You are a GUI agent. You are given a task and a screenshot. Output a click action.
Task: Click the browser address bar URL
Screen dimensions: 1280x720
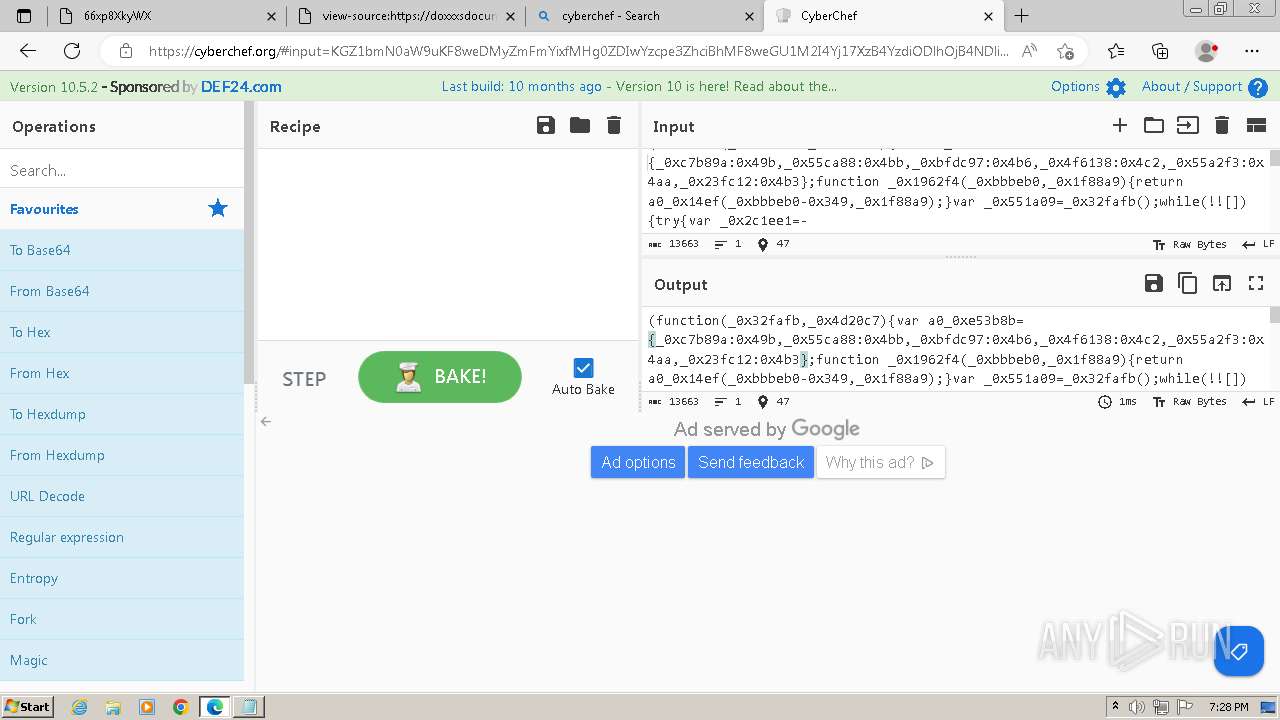coord(578,51)
